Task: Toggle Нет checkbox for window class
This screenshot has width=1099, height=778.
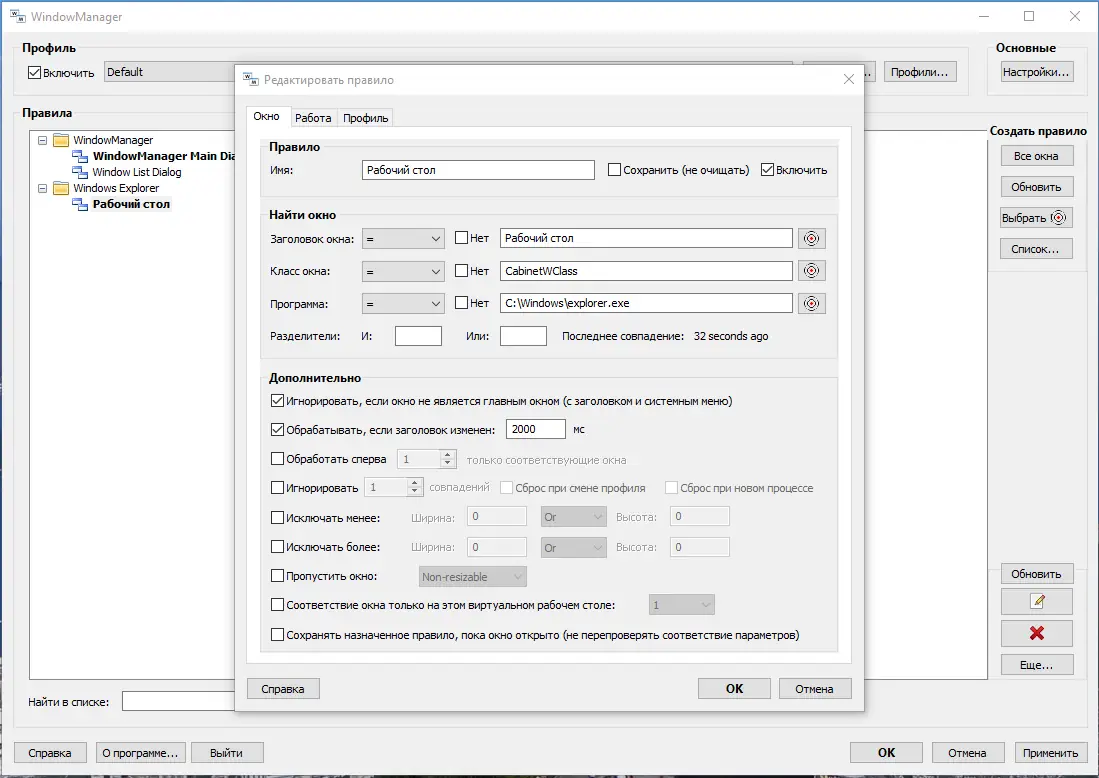Action: point(461,270)
